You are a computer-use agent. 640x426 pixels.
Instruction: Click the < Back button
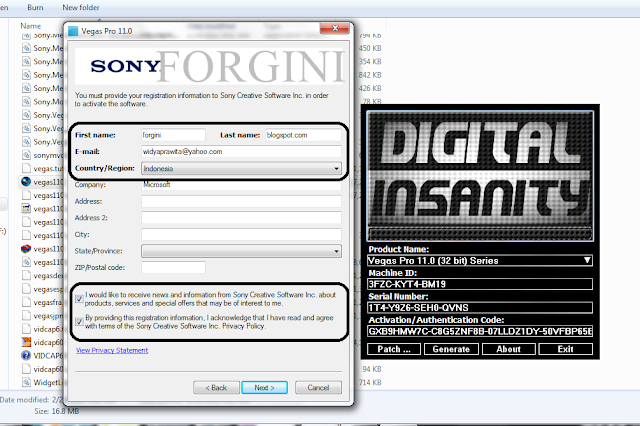point(216,388)
